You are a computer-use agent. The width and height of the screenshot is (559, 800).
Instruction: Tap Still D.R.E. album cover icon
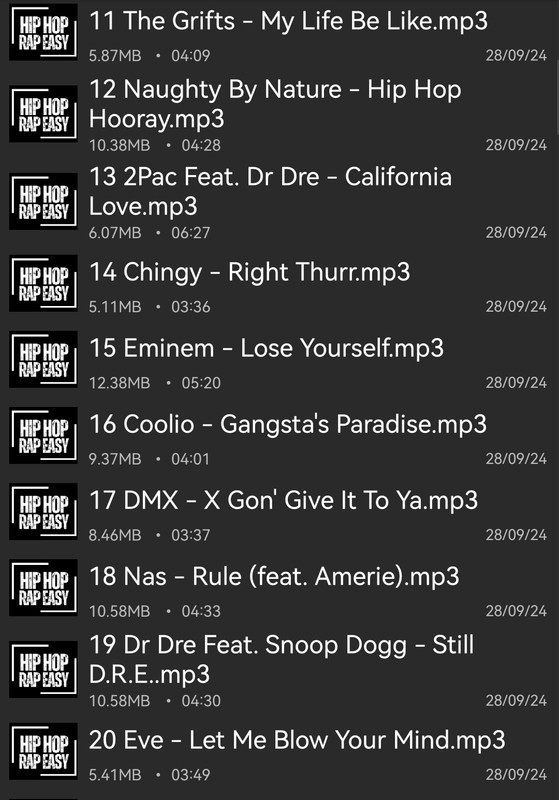point(43,669)
